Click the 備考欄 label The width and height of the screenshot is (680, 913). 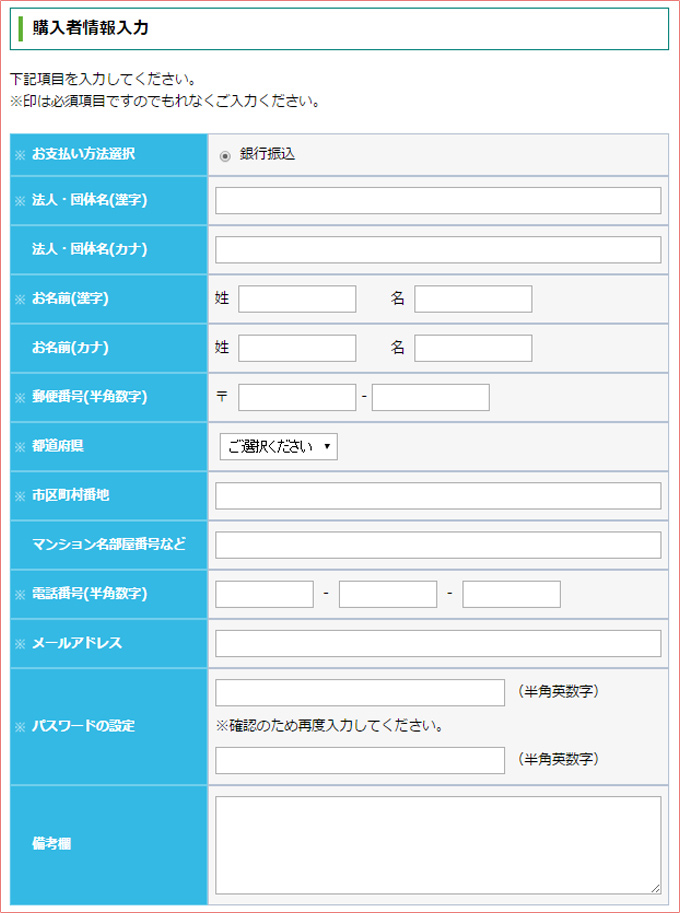point(51,844)
